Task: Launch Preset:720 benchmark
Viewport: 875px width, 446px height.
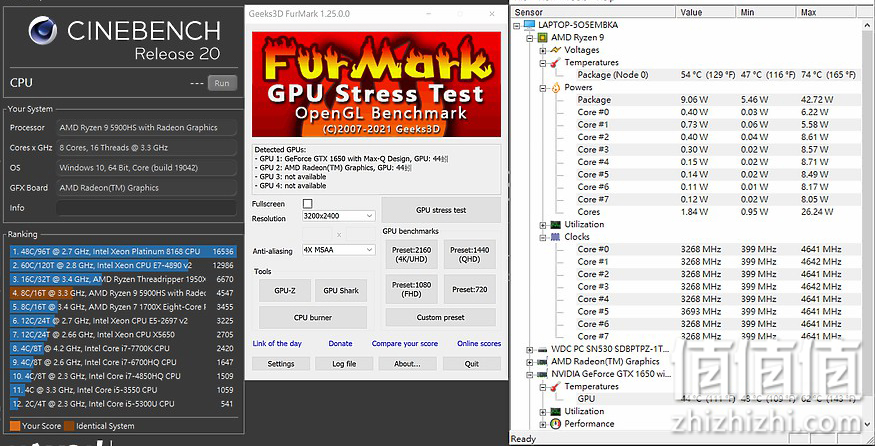Action: (x=470, y=289)
